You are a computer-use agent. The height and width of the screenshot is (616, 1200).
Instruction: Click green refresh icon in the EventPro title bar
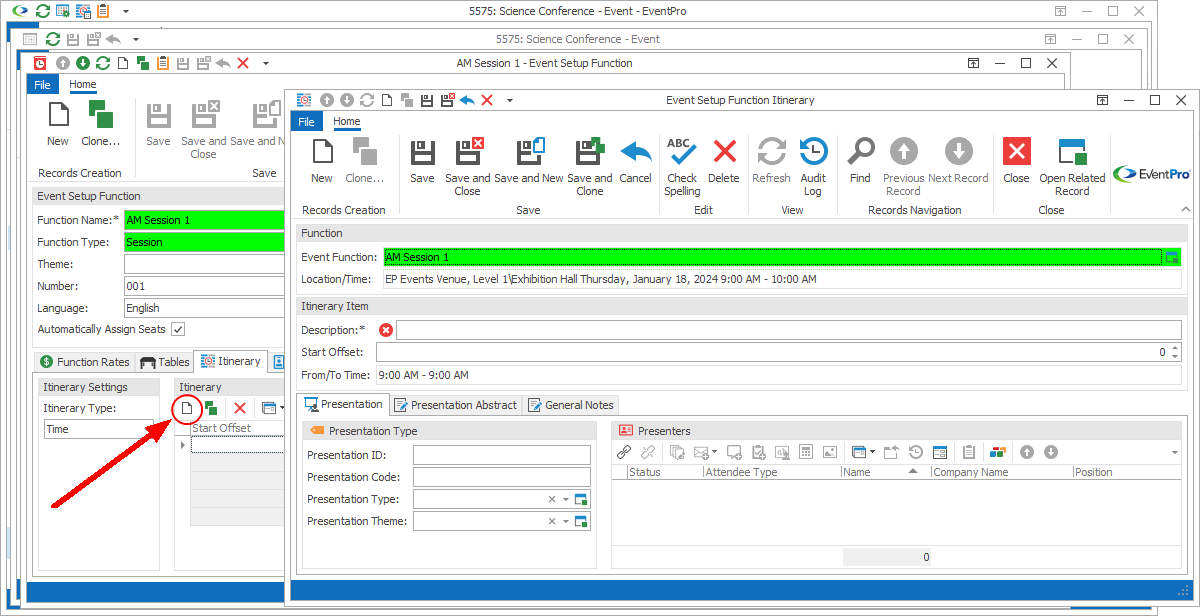(42, 11)
